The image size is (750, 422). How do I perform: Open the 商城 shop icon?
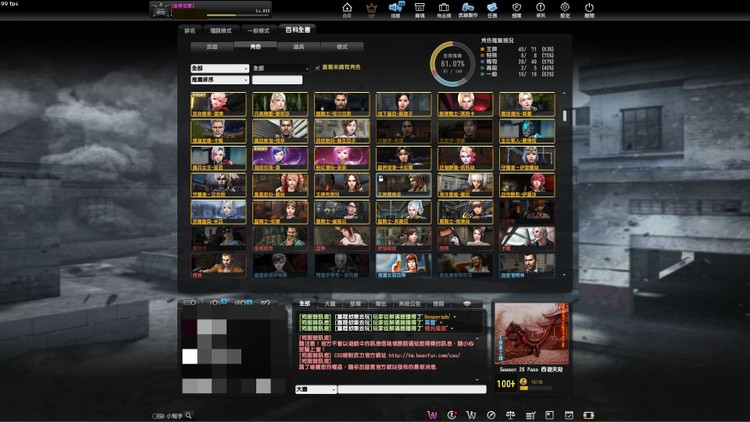click(x=419, y=10)
